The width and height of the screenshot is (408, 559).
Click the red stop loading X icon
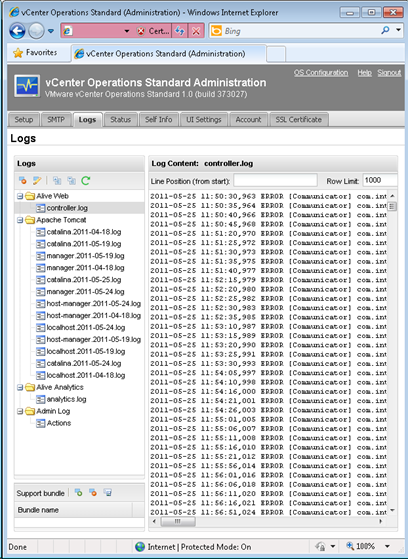(196, 31)
